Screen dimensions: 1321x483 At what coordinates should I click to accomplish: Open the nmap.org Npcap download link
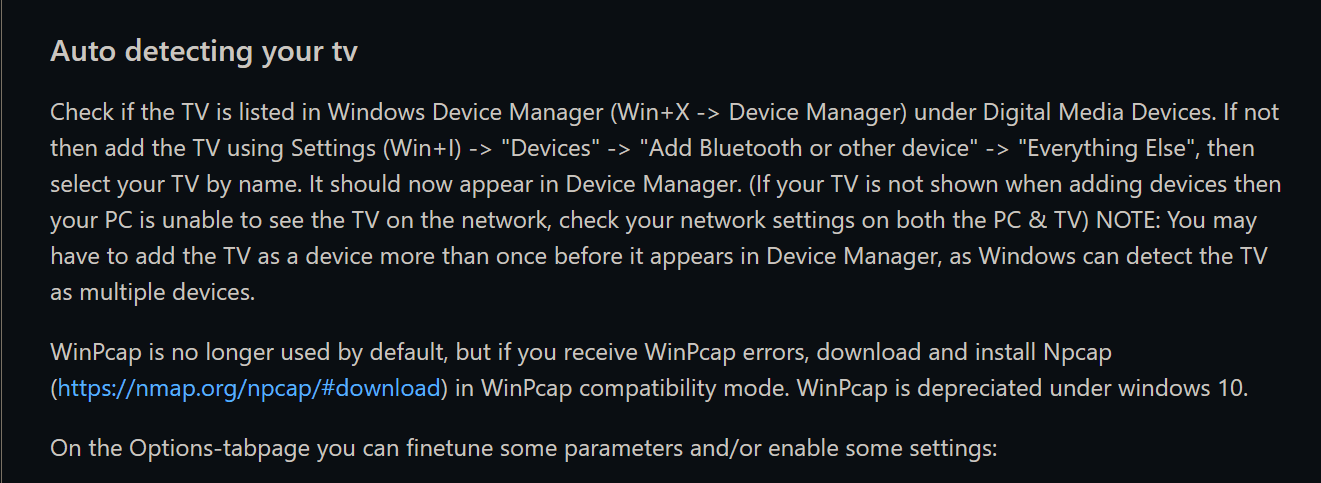coord(249,388)
